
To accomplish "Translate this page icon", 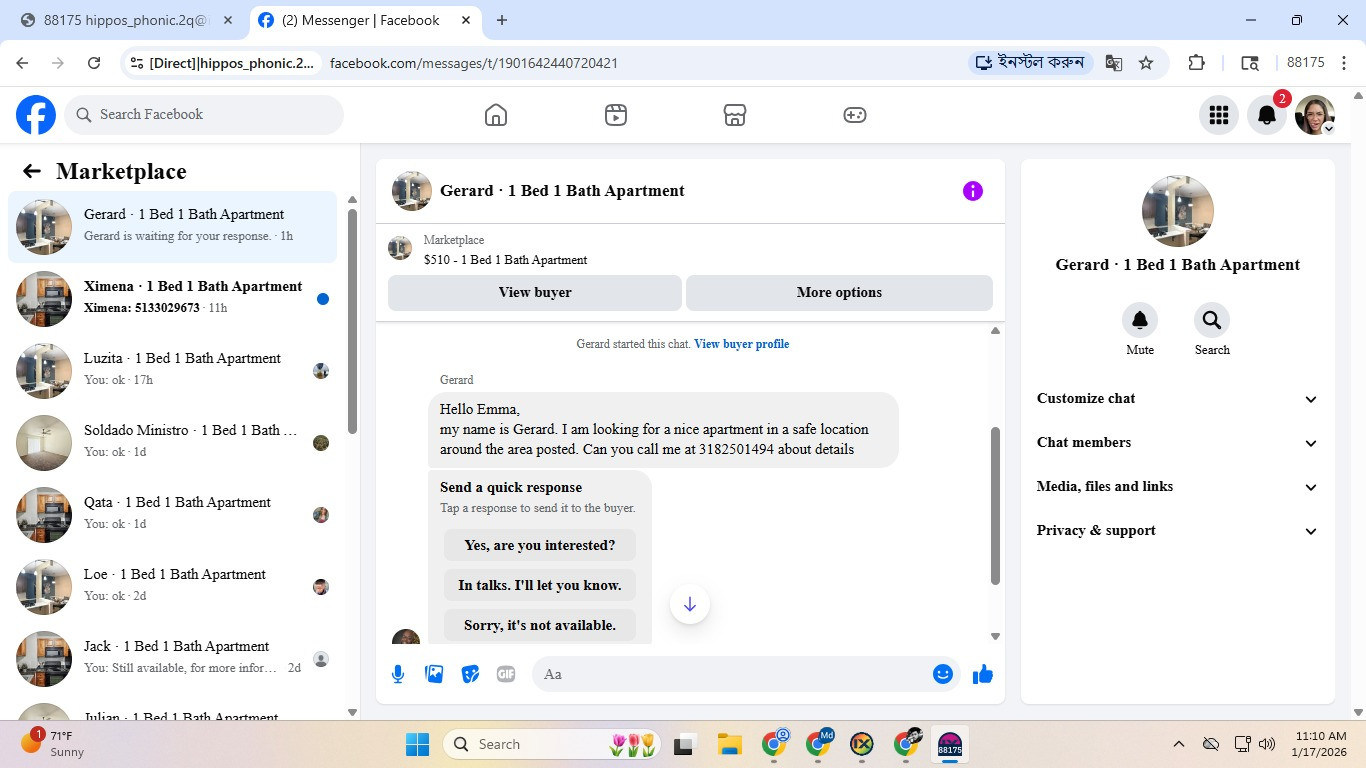I will (1114, 63).
